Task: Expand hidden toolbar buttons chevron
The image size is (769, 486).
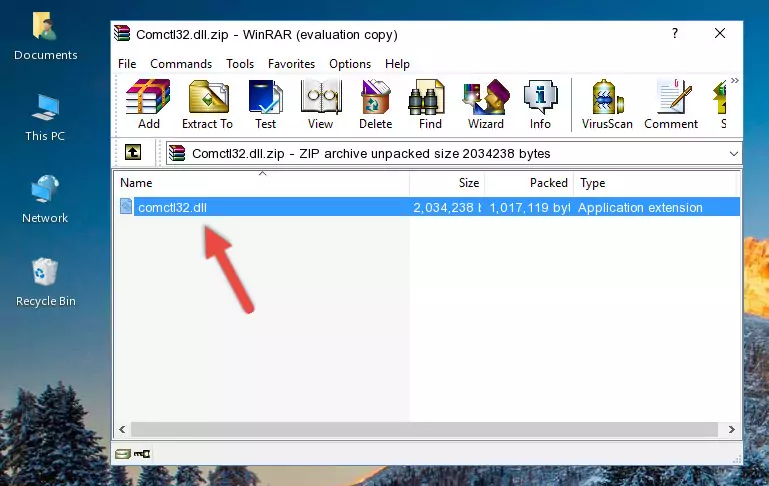Action: 734,80
